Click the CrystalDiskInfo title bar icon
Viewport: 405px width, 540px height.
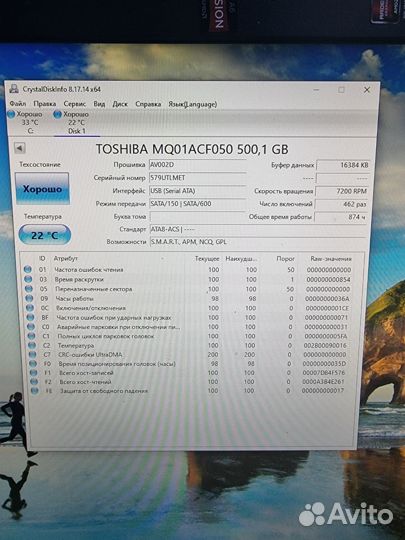[x=14, y=89]
